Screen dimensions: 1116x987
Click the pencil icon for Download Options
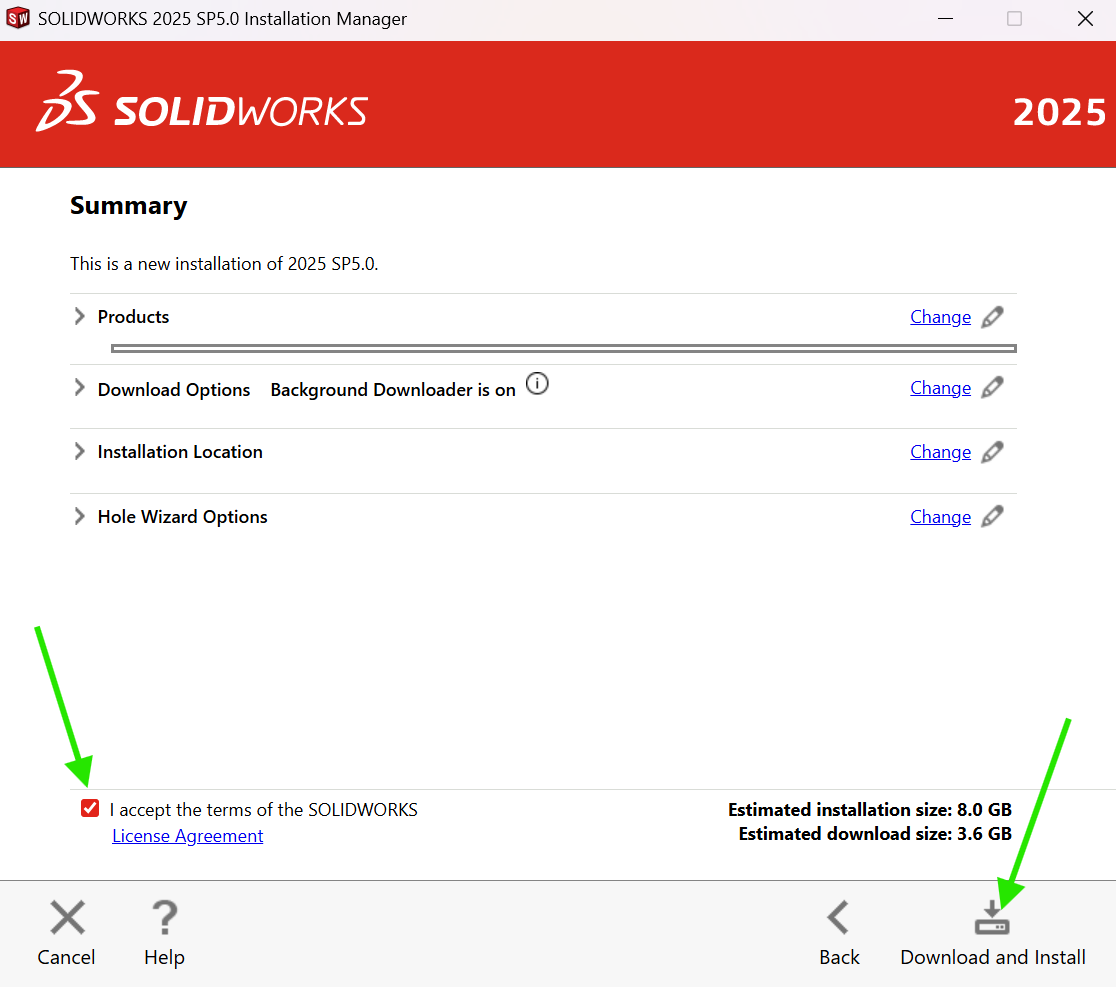click(992, 388)
